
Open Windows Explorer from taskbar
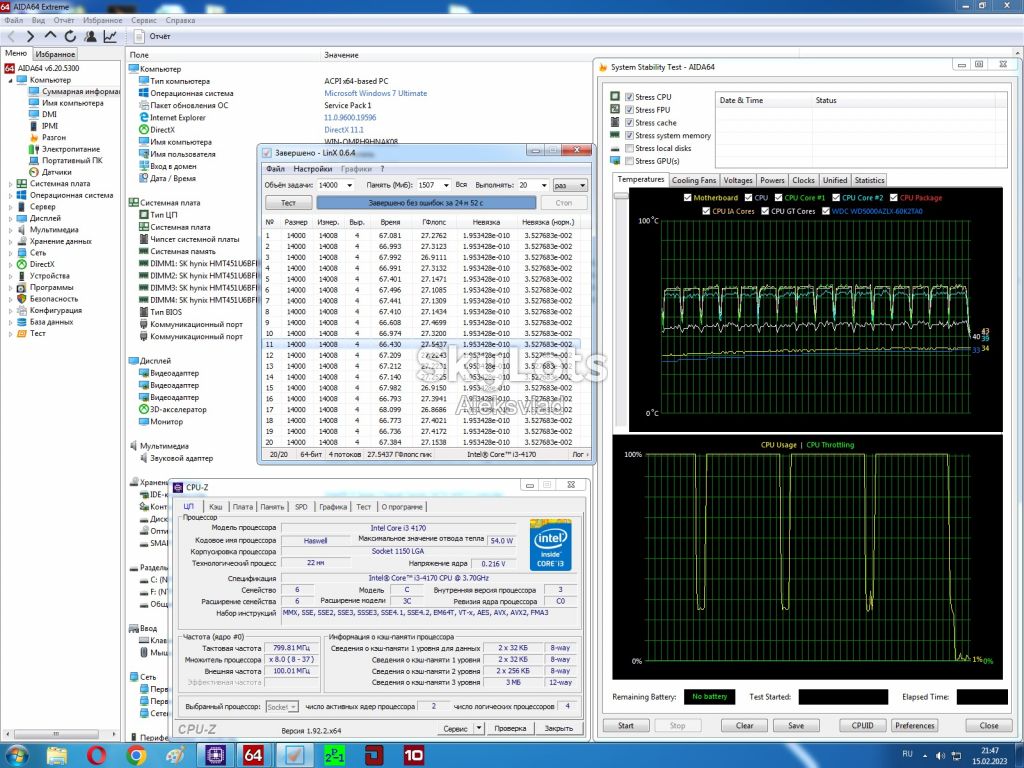point(57,756)
